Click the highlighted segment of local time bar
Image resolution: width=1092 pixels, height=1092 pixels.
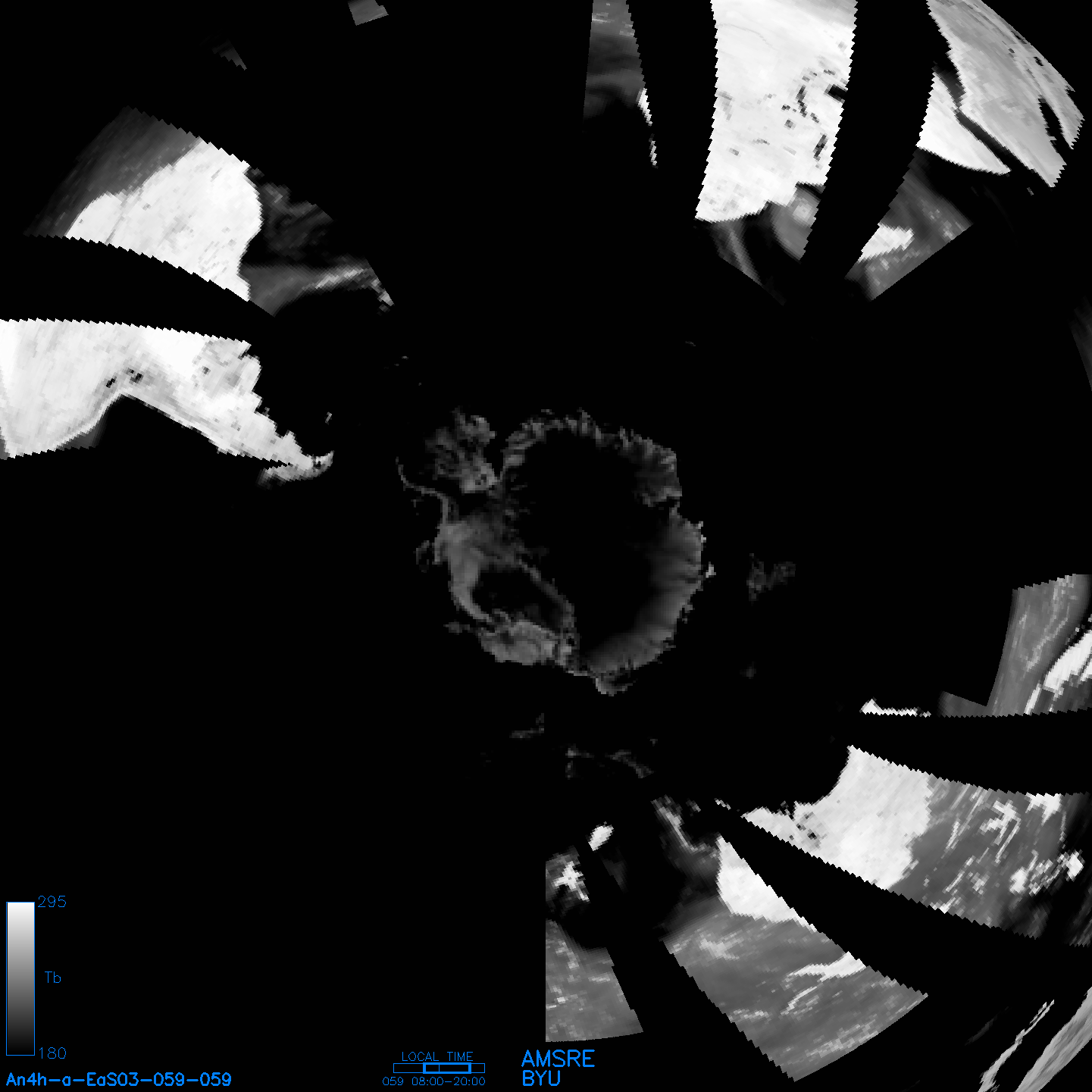[447, 1069]
